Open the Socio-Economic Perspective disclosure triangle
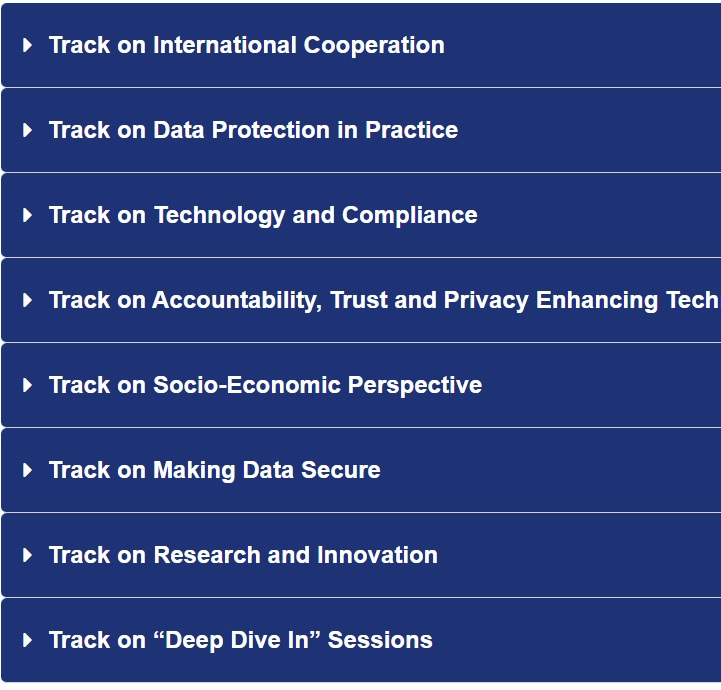The image size is (721, 690). coord(28,385)
